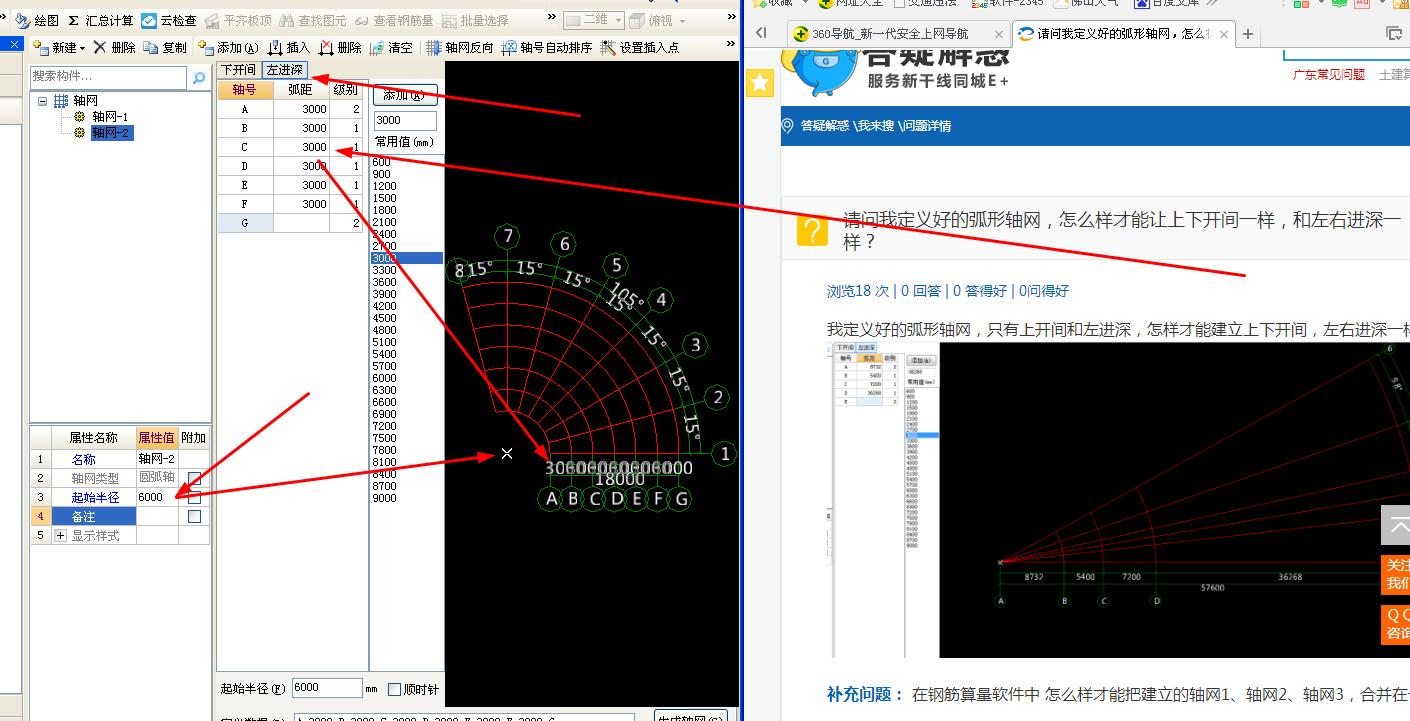The height and width of the screenshot is (721, 1410).
Task: Select the 轴网-1 tree item
Action: click(x=110, y=117)
